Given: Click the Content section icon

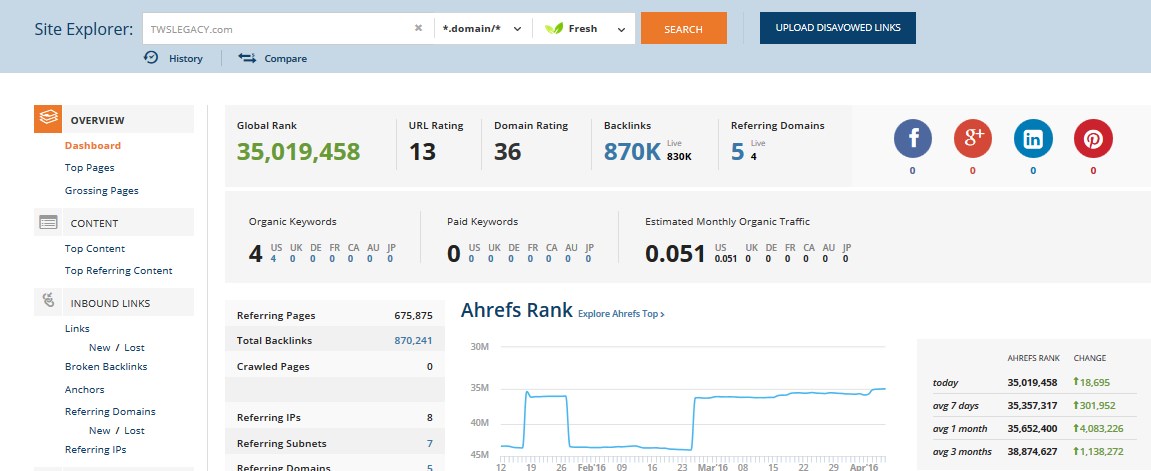Looking at the screenshot, I should pos(48,223).
